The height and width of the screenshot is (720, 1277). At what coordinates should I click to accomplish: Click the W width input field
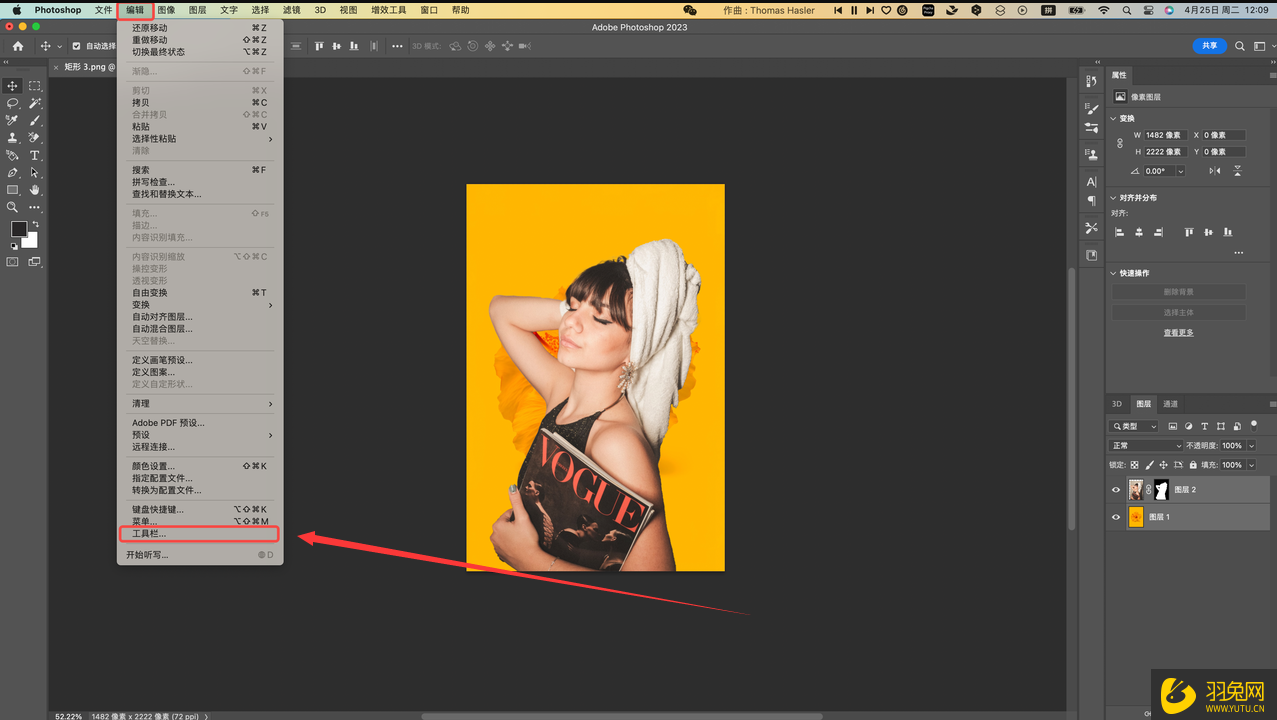tap(1164, 135)
